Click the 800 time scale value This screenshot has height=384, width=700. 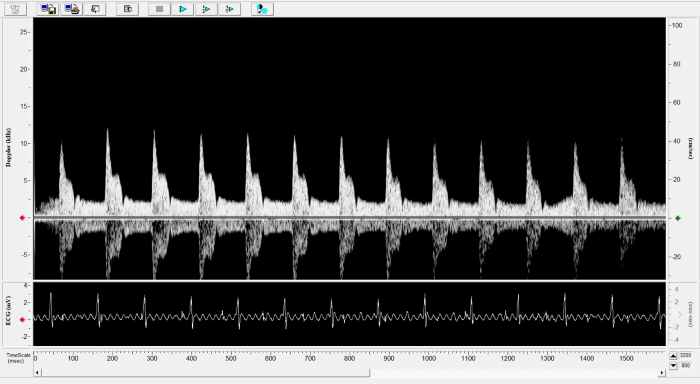pyautogui.click(x=686, y=366)
